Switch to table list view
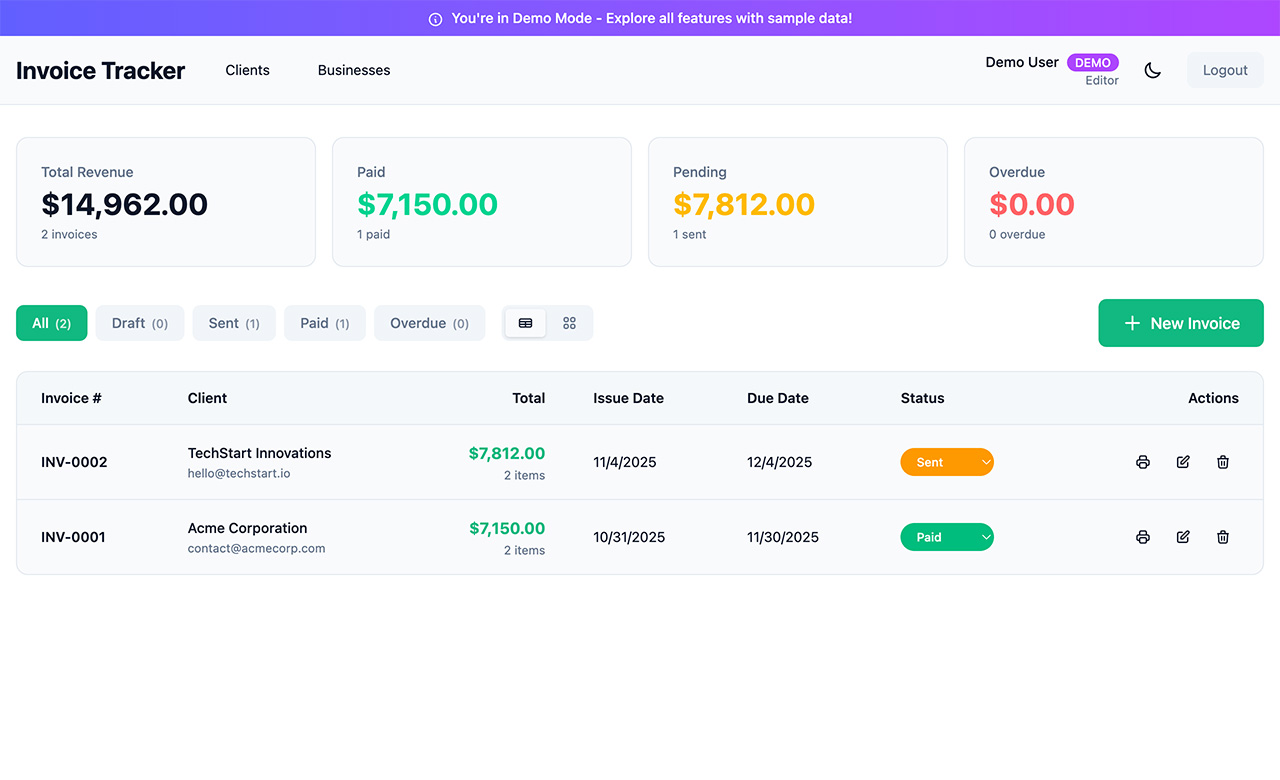 click(526, 323)
